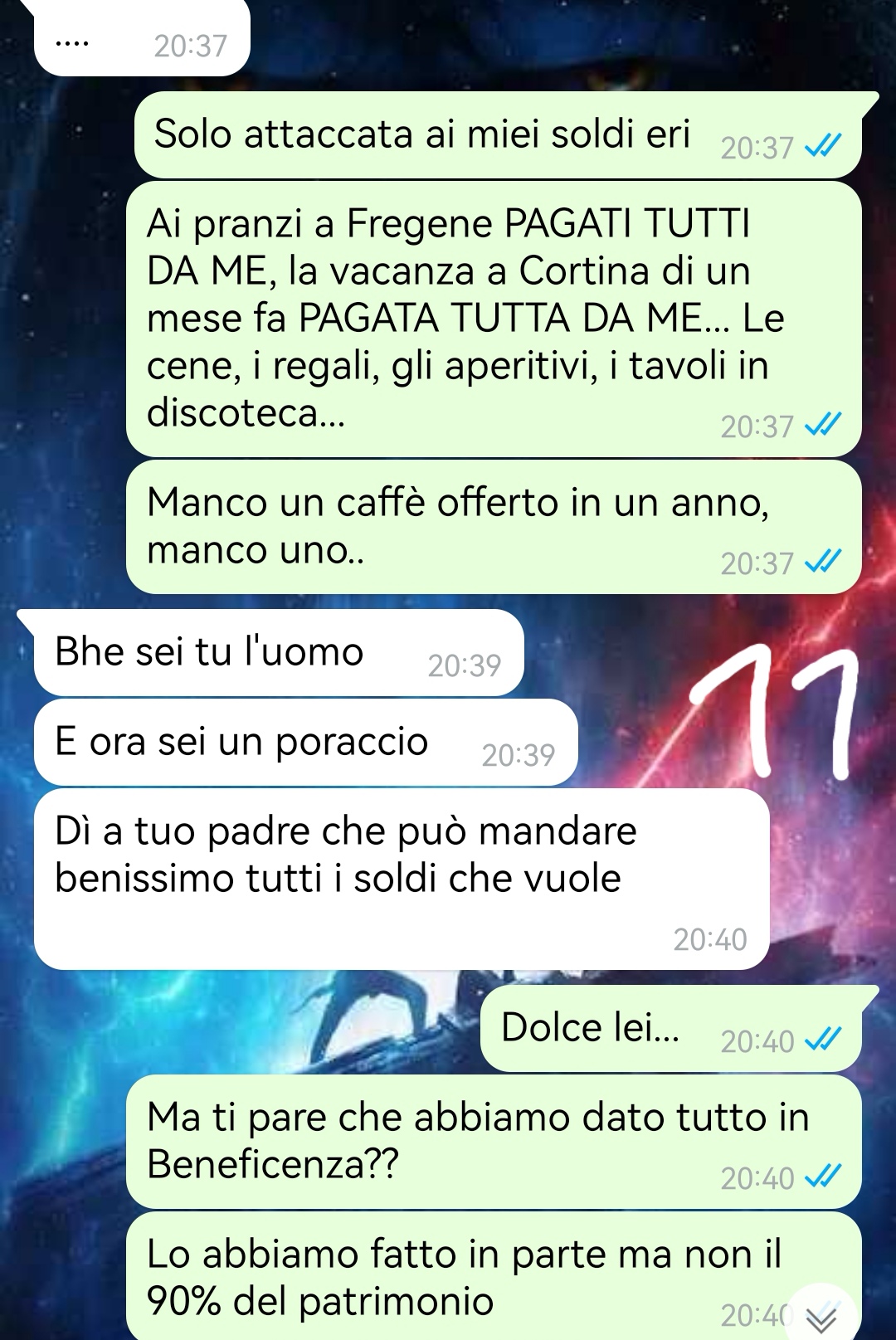The height and width of the screenshot is (1340, 896).
Task: Tap read ticks on 'Ai pranzi a Fregene' message
Action: pyautogui.click(x=823, y=425)
